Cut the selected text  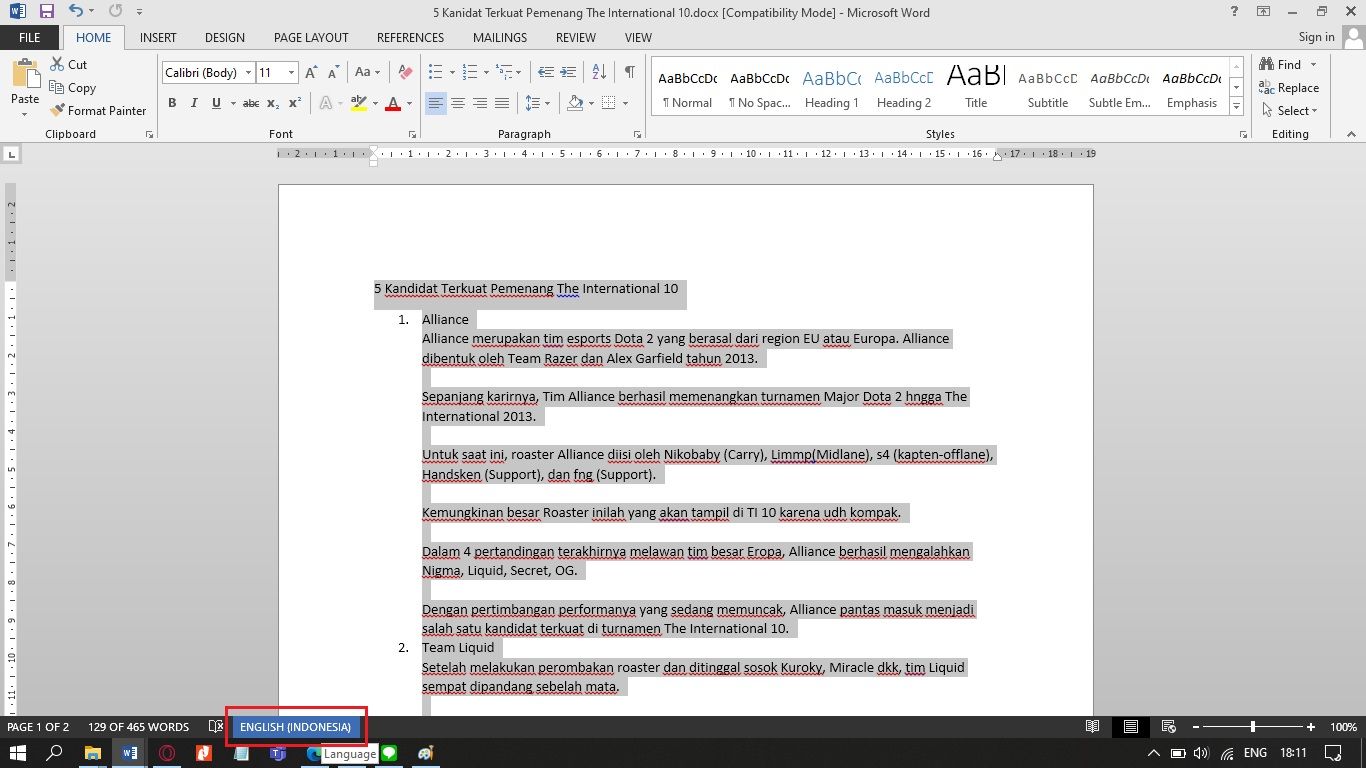point(68,65)
